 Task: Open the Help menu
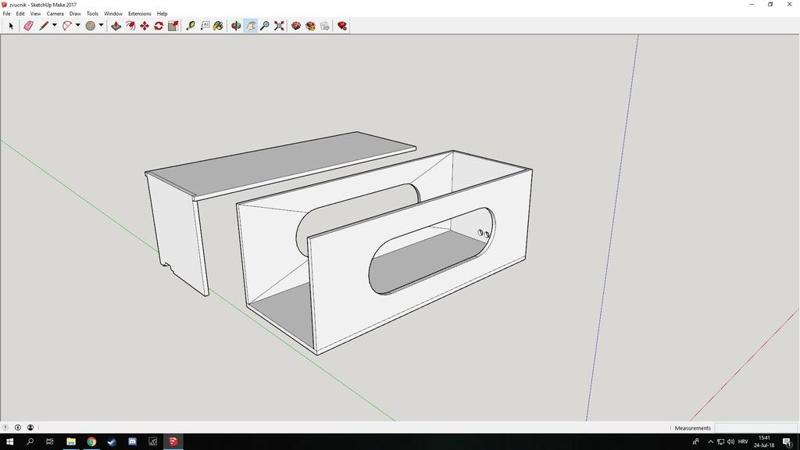(x=162, y=14)
